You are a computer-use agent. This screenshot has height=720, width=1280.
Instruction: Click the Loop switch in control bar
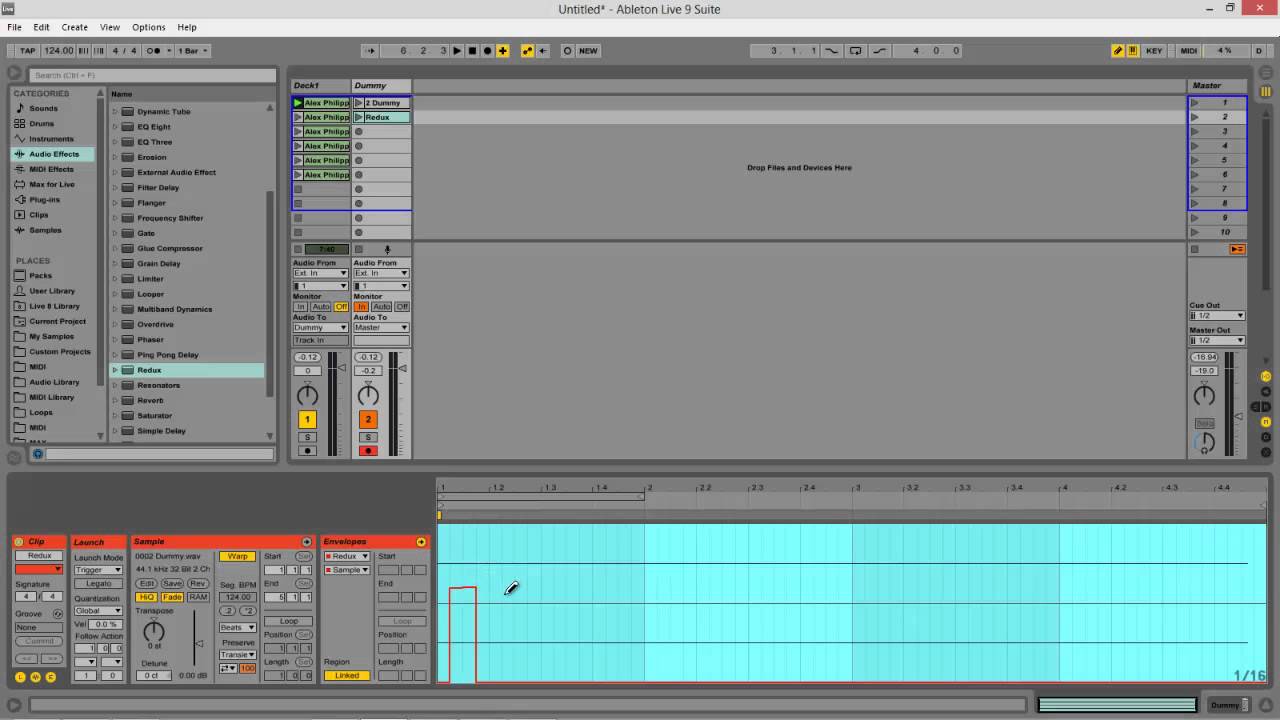[856, 51]
